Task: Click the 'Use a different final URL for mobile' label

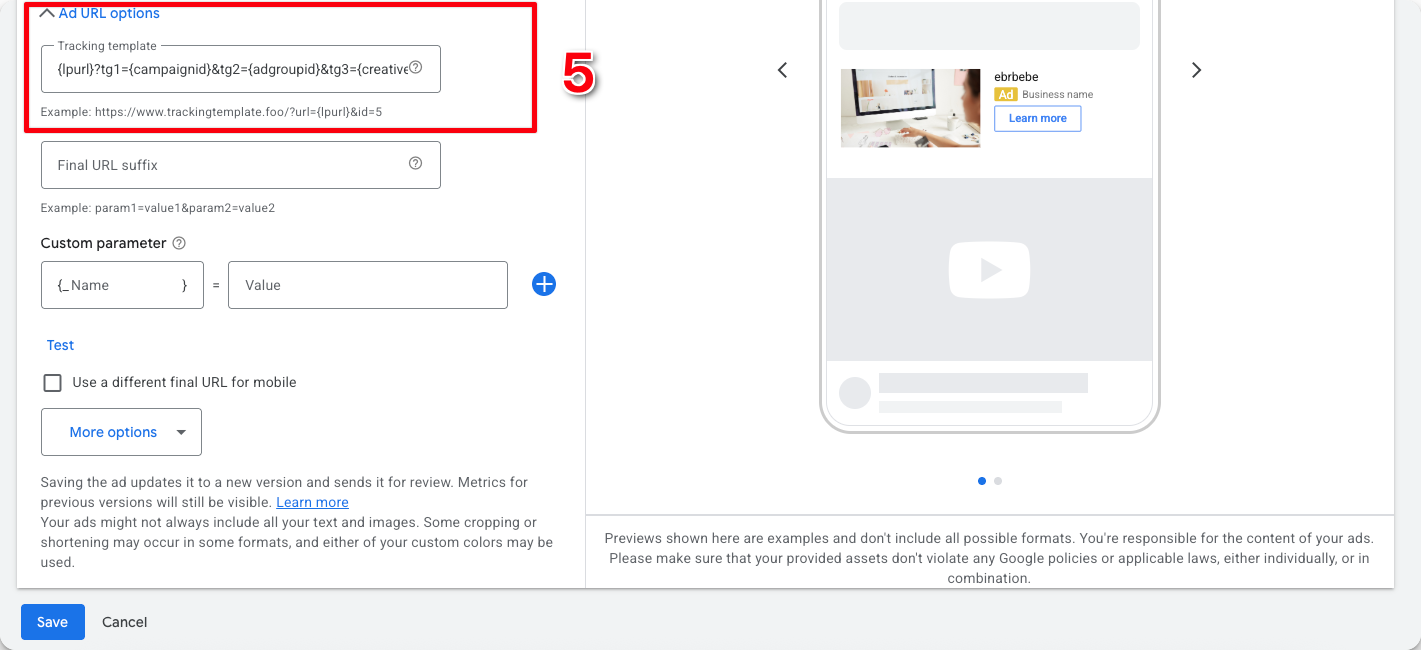Action: point(184,382)
